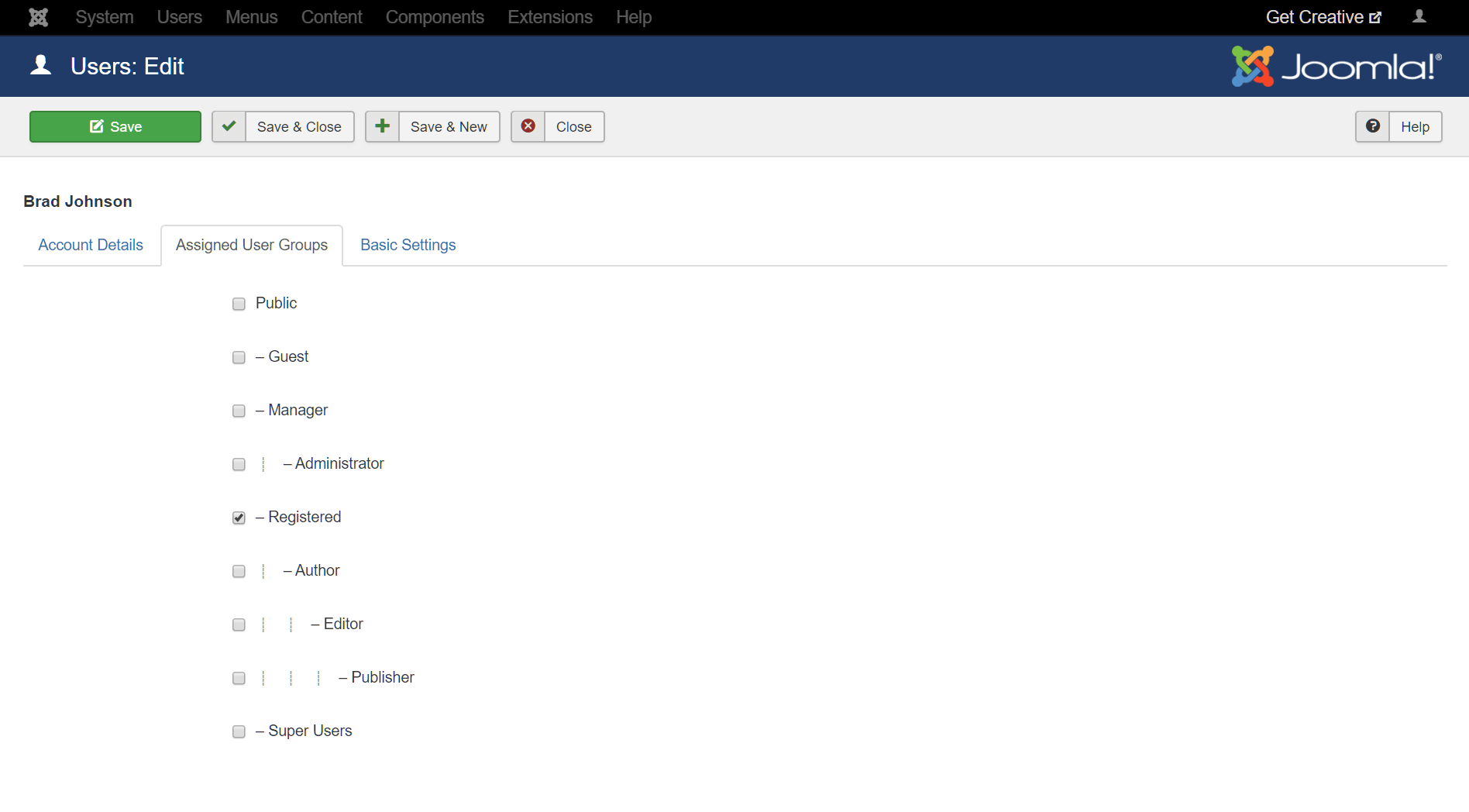Click the Joomla icon in the top menu bar
1469x812 pixels.
(38, 17)
